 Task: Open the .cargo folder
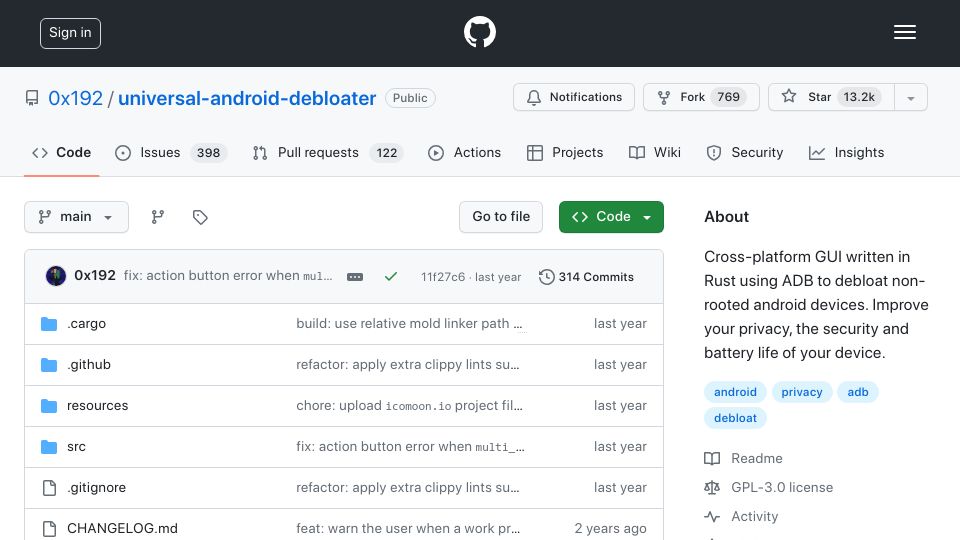pyautogui.click(x=86, y=323)
